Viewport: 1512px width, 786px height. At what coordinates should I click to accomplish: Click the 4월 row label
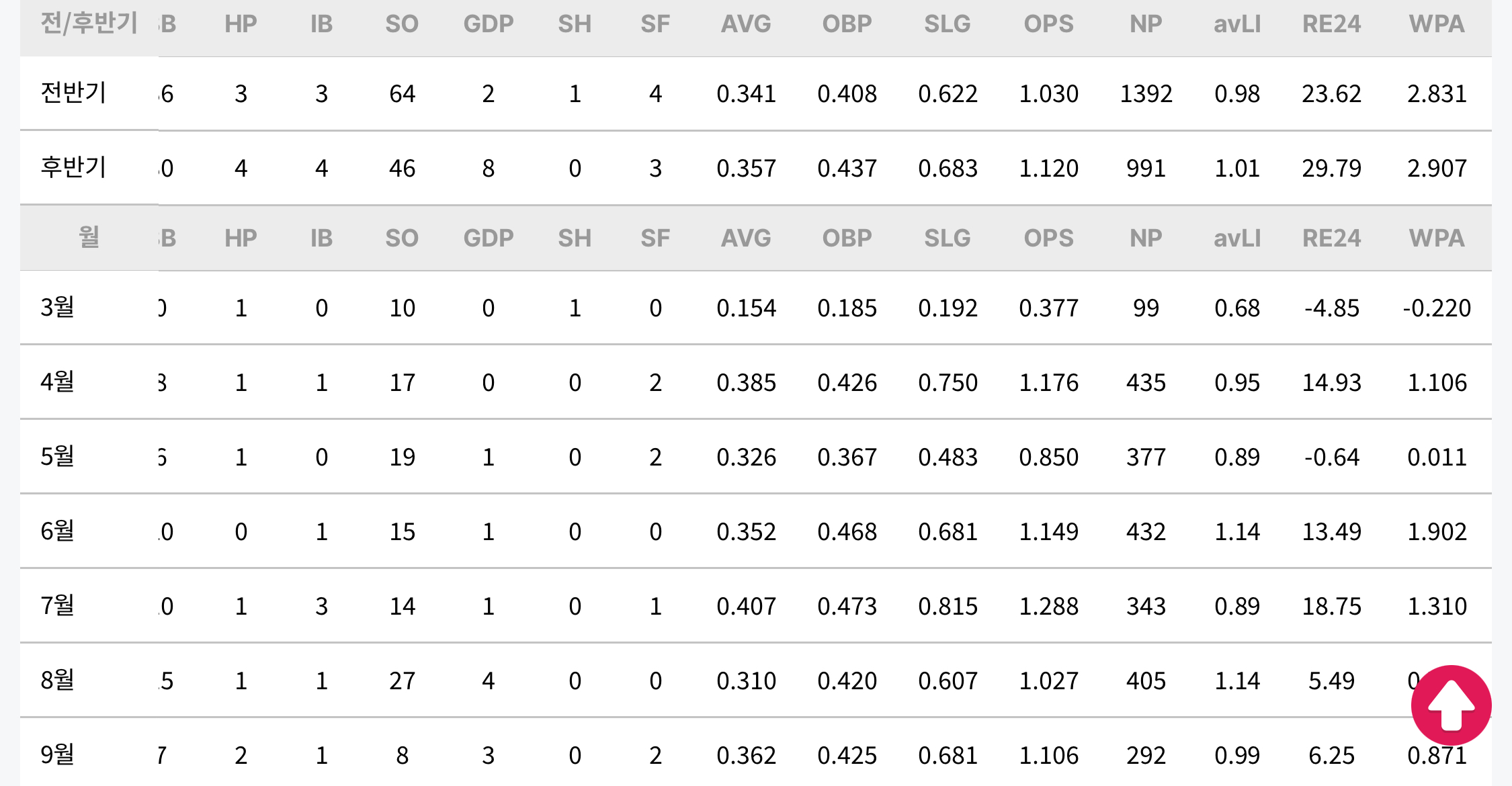pyautogui.click(x=57, y=382)
